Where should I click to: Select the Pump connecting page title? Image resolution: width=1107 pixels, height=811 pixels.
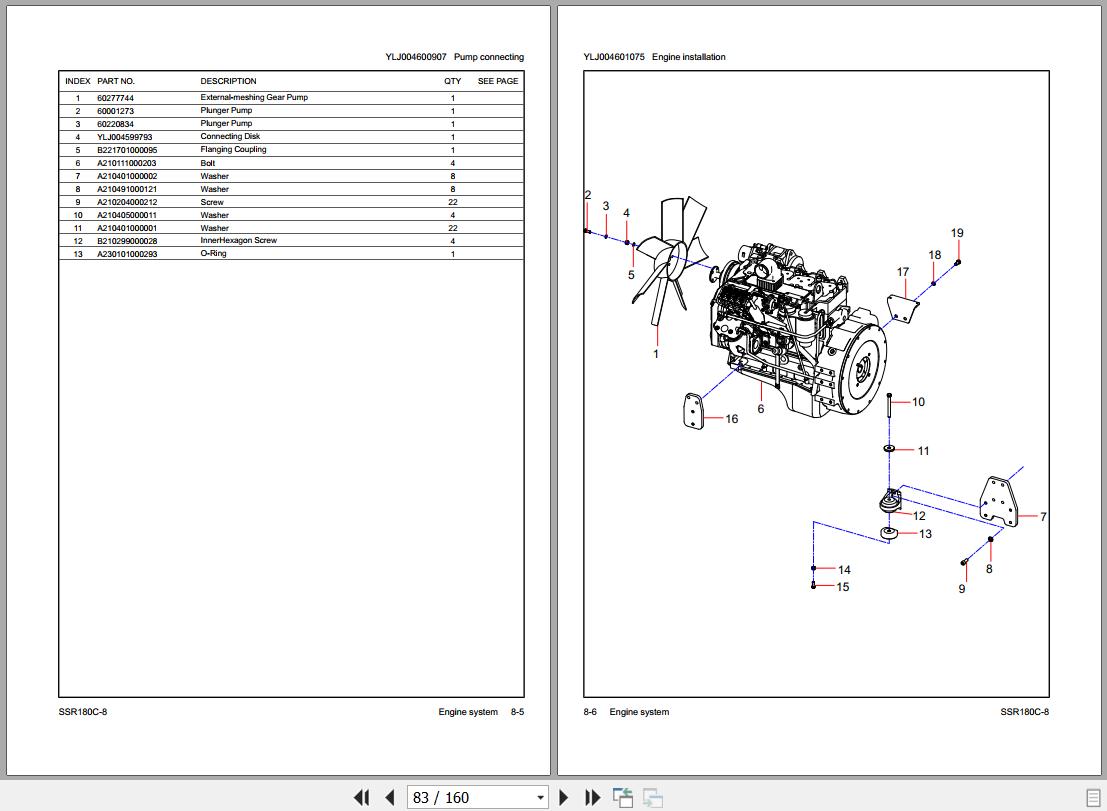tap(488, 57)
